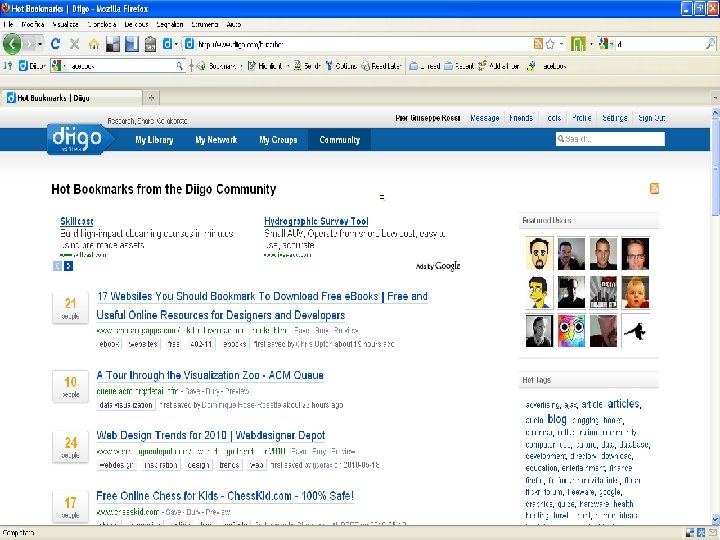
Task: Go to My Groups in the Diigo nav
Action: tap(278, 140)
